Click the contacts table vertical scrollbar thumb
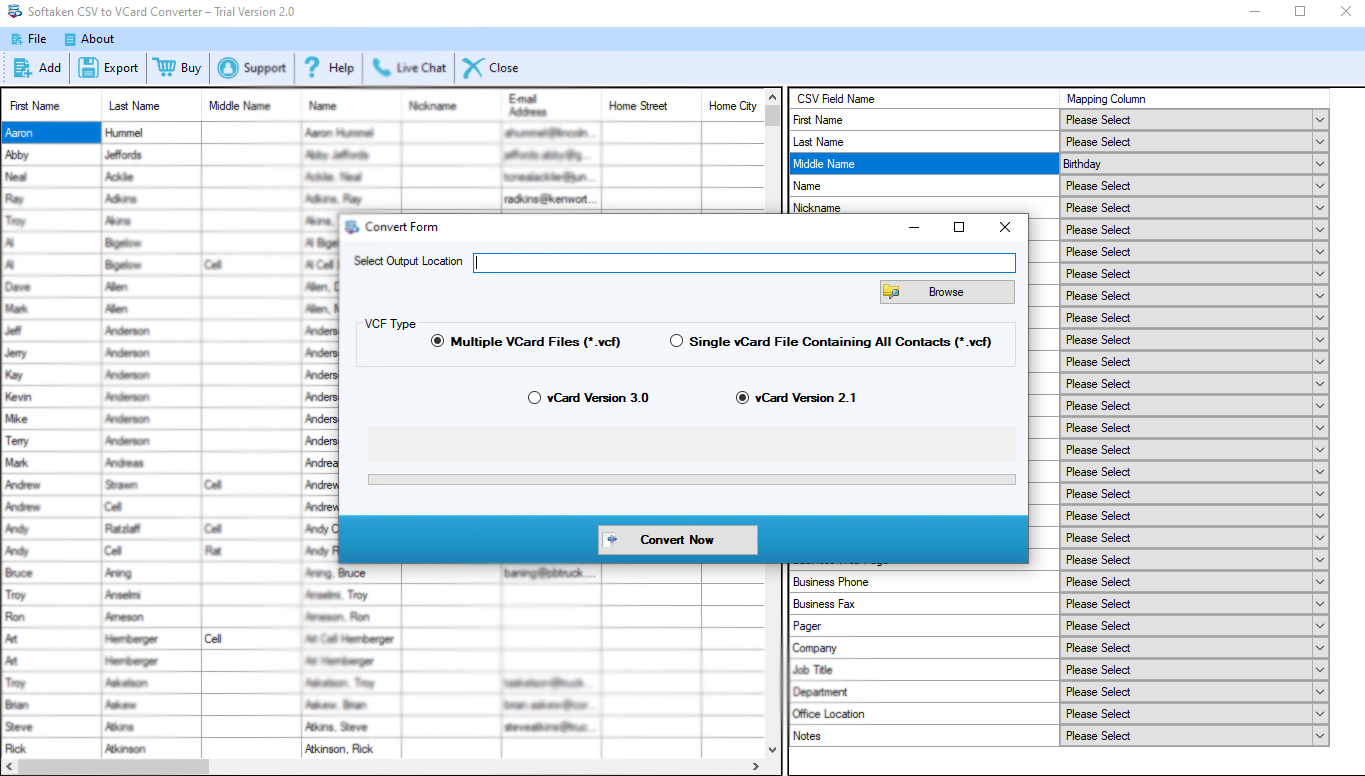This screenshot has height=776, width=1365. click(x=772, y=115)
